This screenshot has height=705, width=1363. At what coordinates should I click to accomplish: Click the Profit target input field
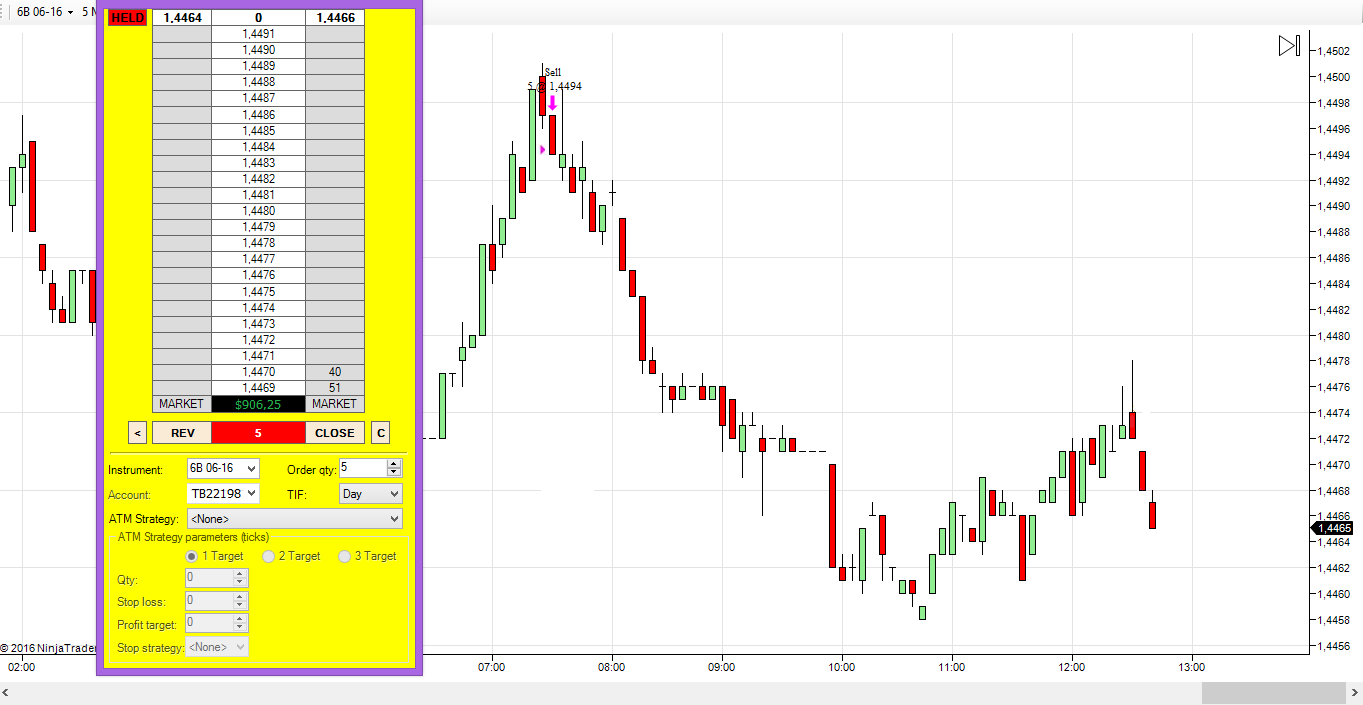(x=209, y=624)
